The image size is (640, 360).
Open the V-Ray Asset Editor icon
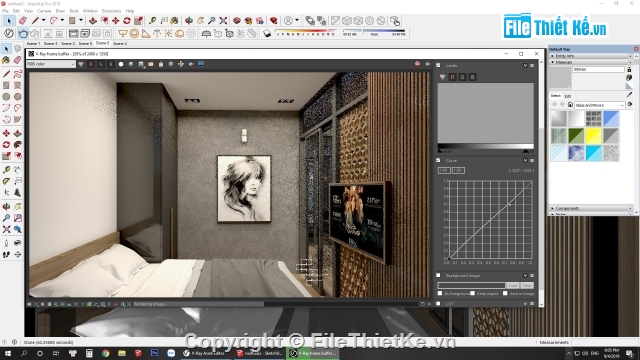pos(9,33)
